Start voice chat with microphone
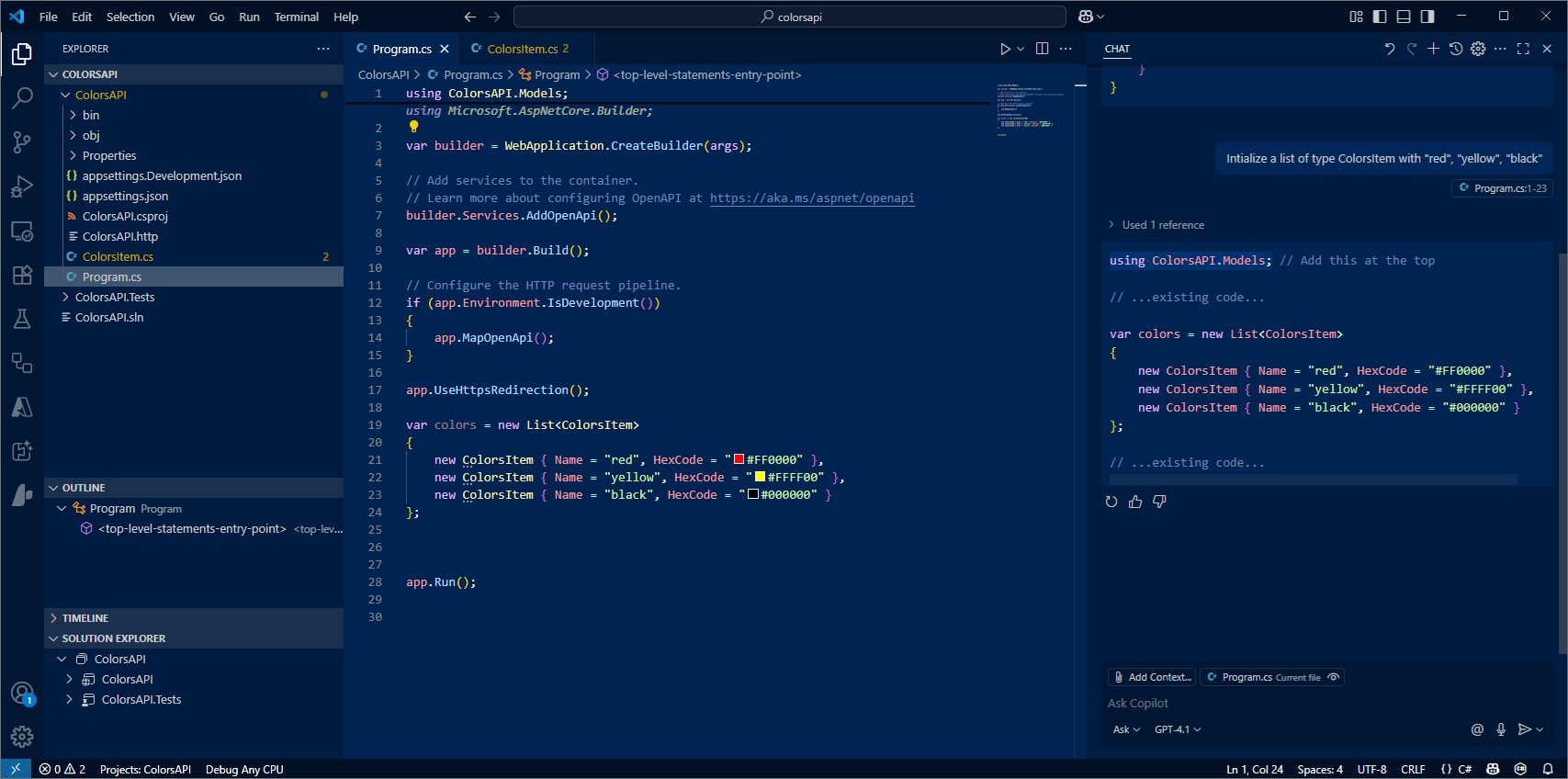 tap(1501, 729)
